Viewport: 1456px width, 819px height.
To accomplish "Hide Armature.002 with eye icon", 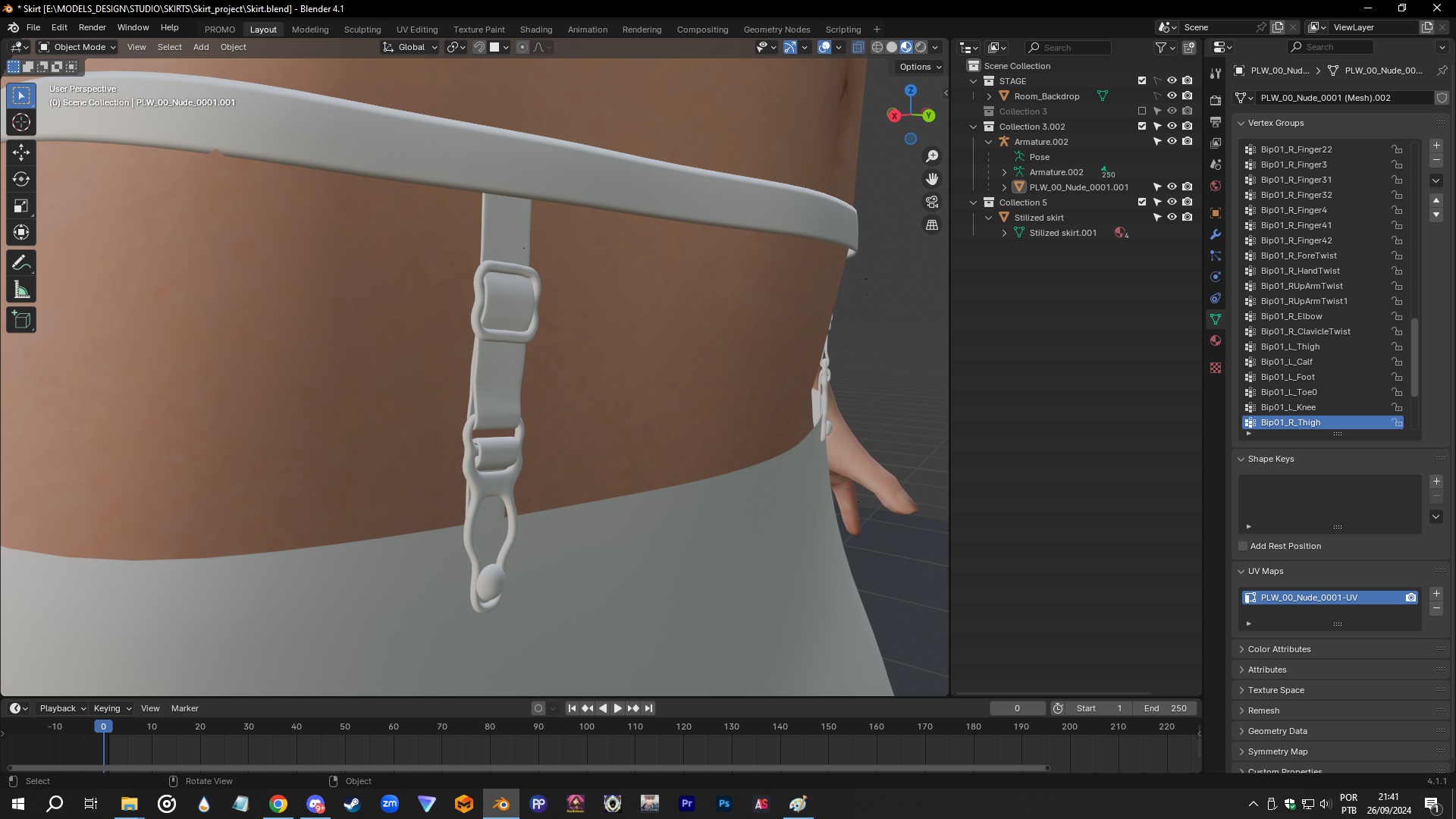I will [x=1172, y=141].
